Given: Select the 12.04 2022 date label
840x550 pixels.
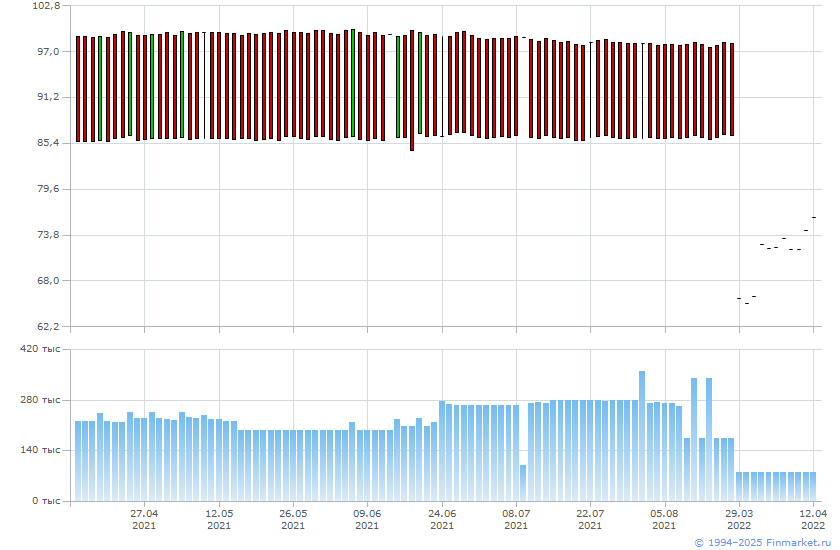Looking at the screenshot, I should click(813, 517).
